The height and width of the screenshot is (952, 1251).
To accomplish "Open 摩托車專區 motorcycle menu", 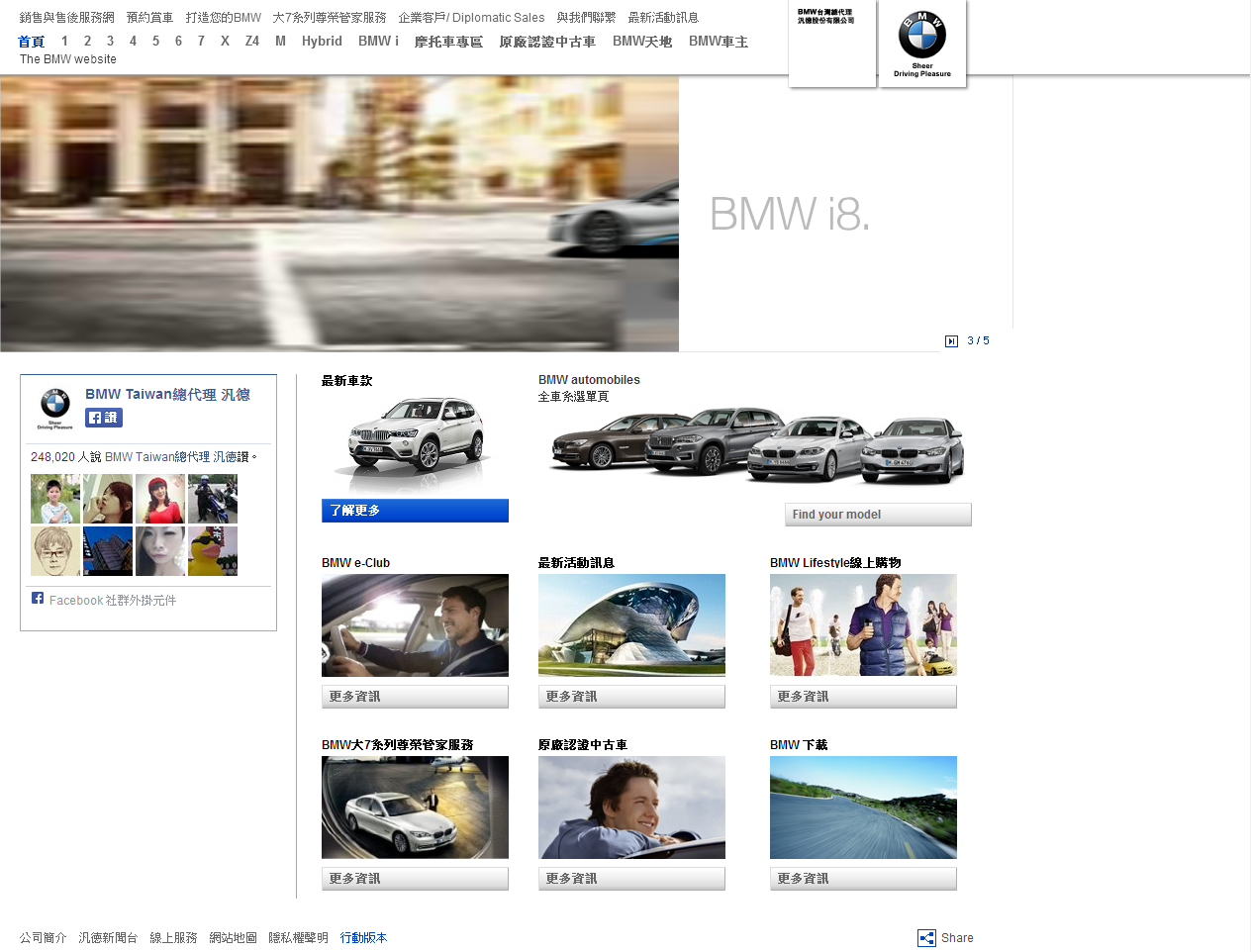I will 448,42.
